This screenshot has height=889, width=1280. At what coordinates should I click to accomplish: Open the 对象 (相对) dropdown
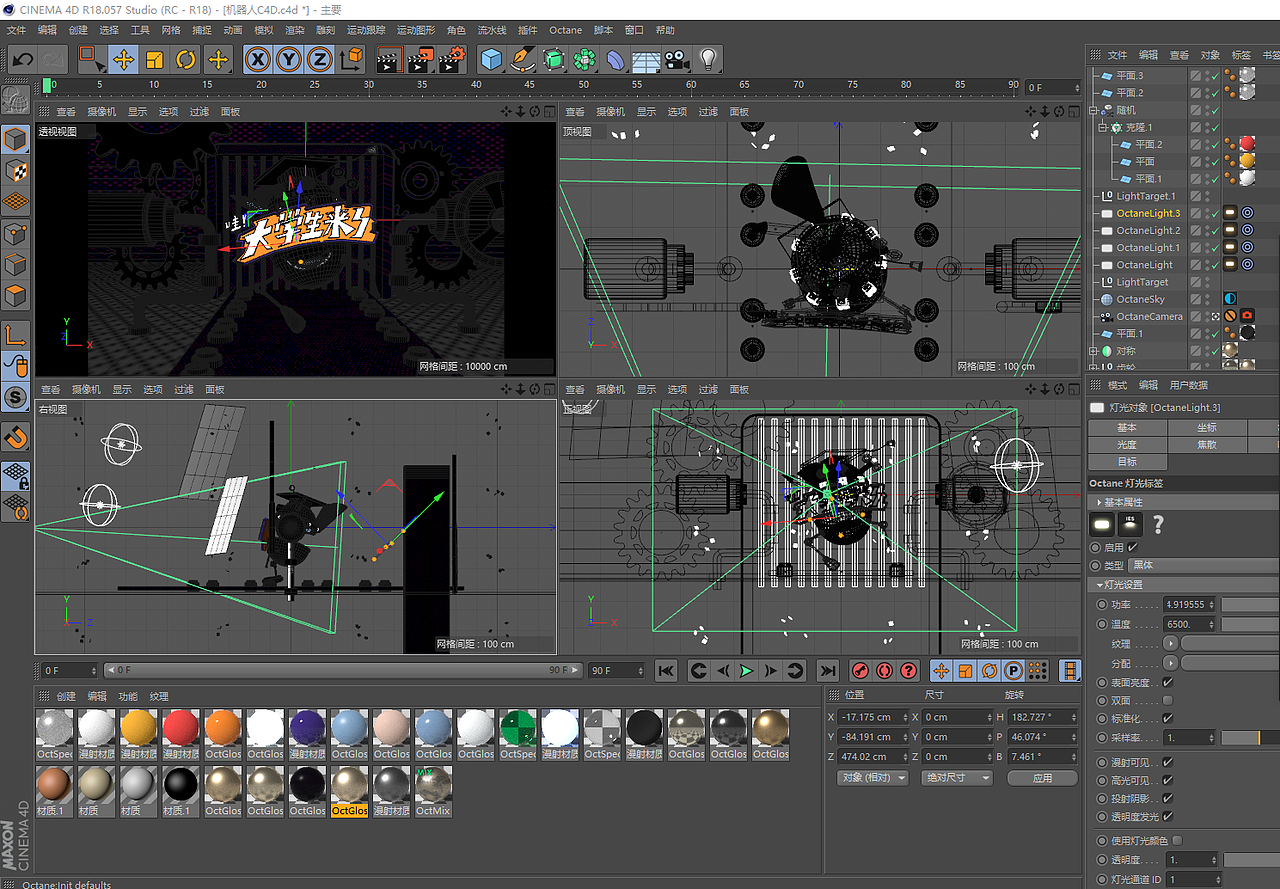coord(872,777)
